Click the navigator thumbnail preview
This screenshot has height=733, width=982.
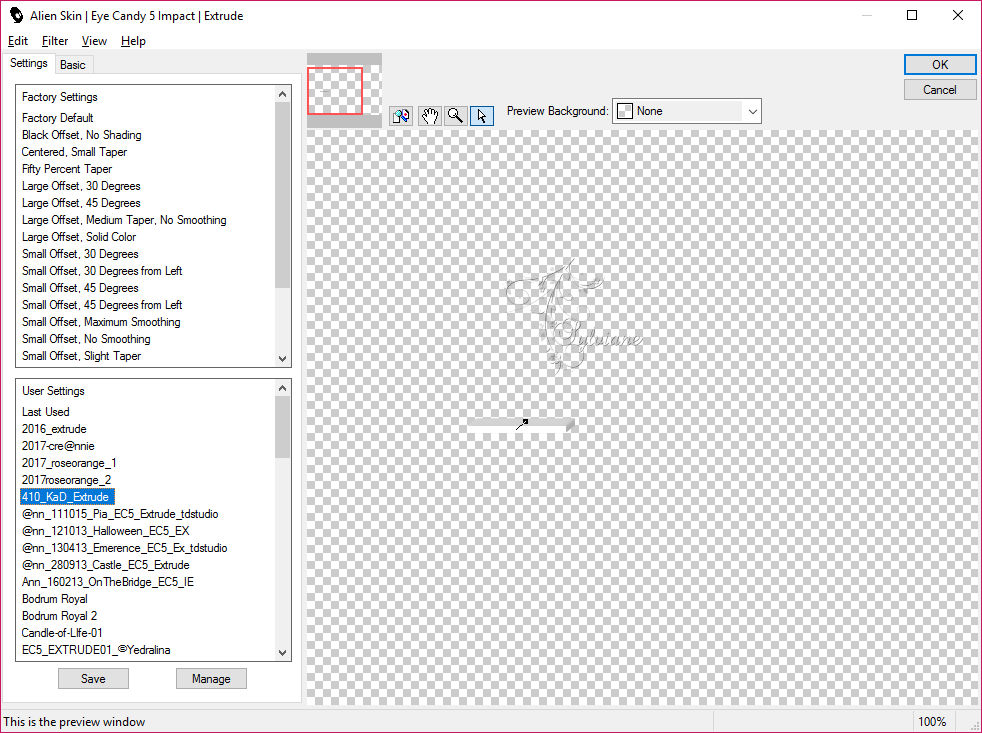[344, 90]
